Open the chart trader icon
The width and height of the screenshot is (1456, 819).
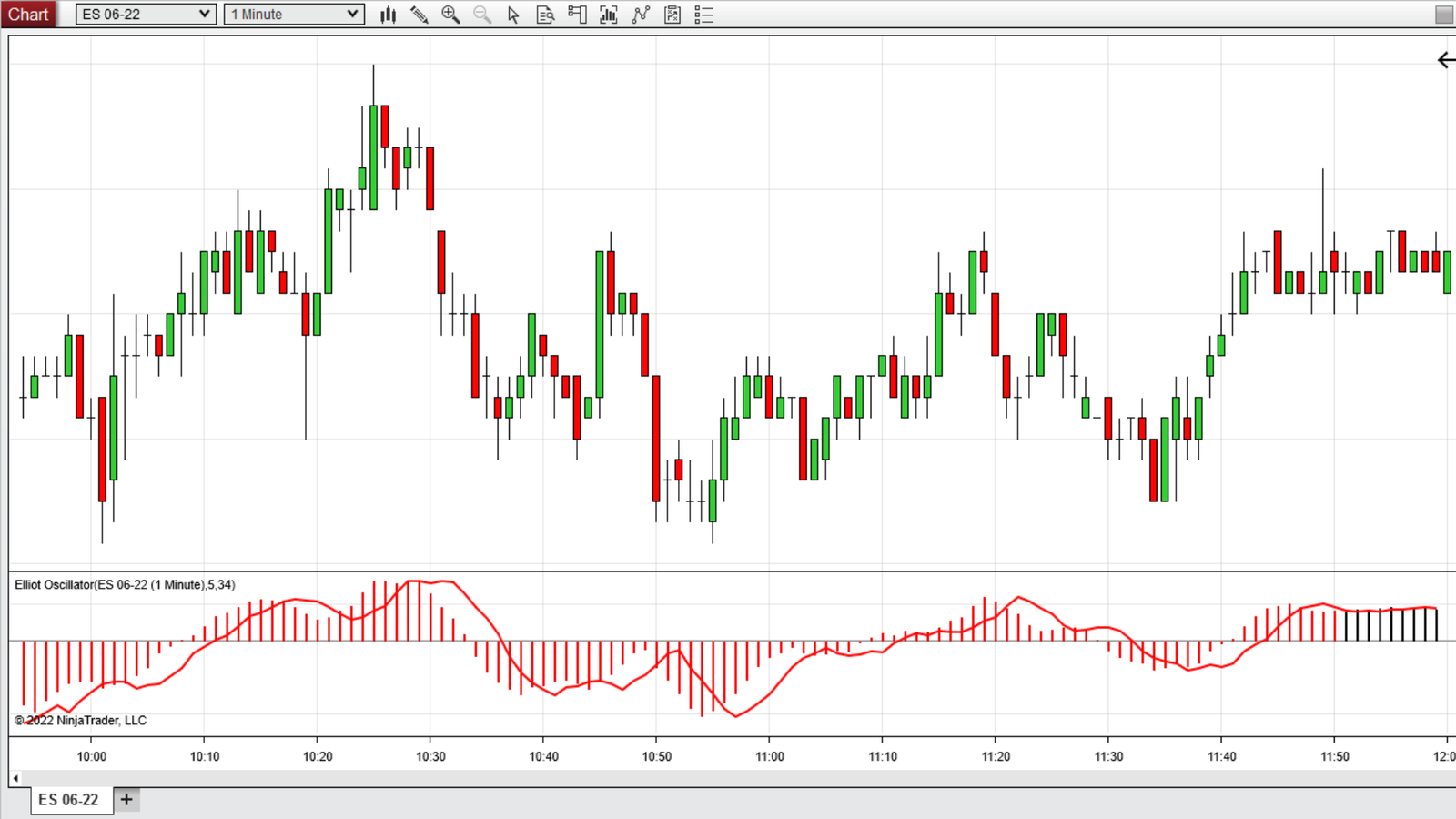577,15
